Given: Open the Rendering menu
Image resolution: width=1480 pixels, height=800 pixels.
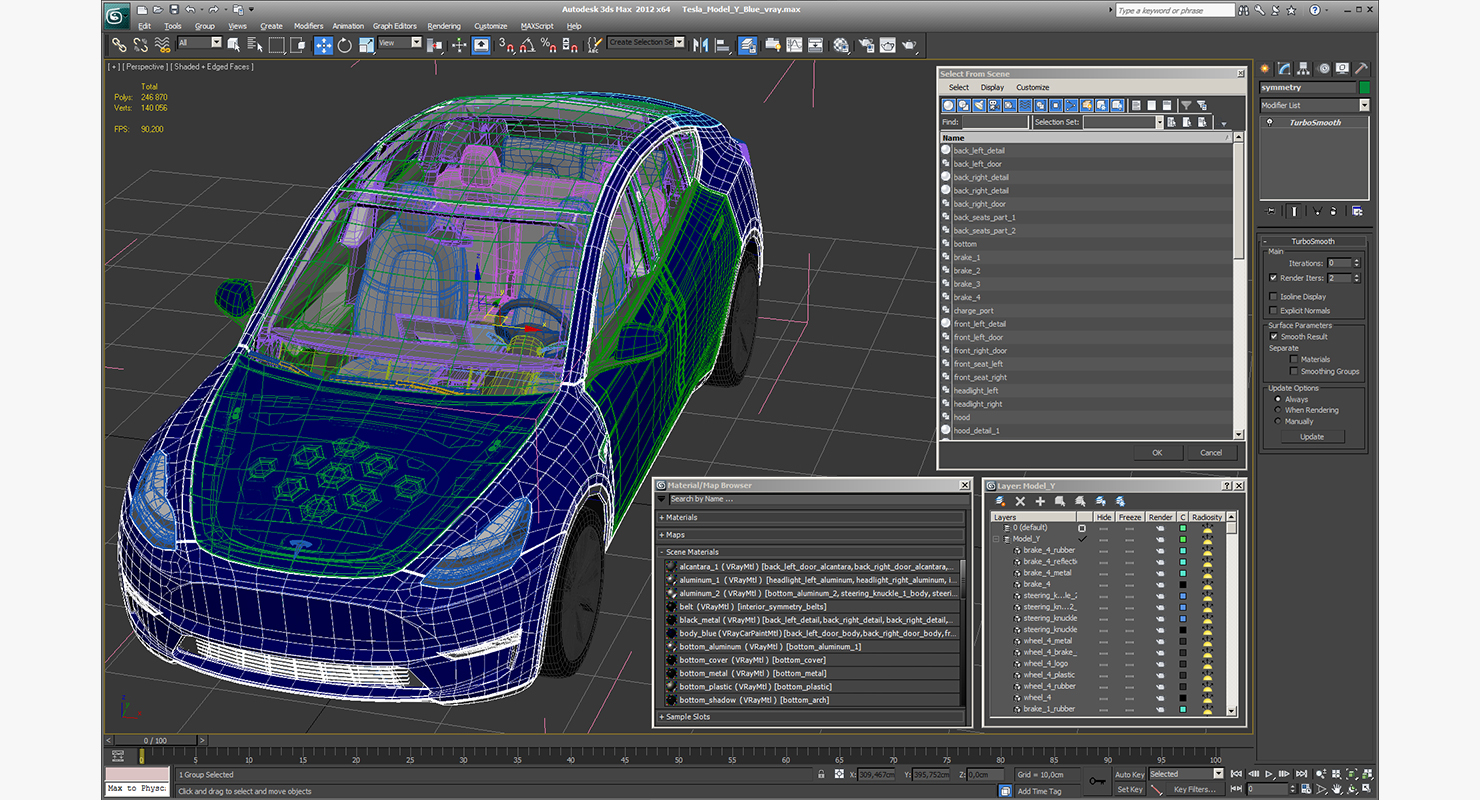Looking at the screenshot, I should (x=444, y=26).
